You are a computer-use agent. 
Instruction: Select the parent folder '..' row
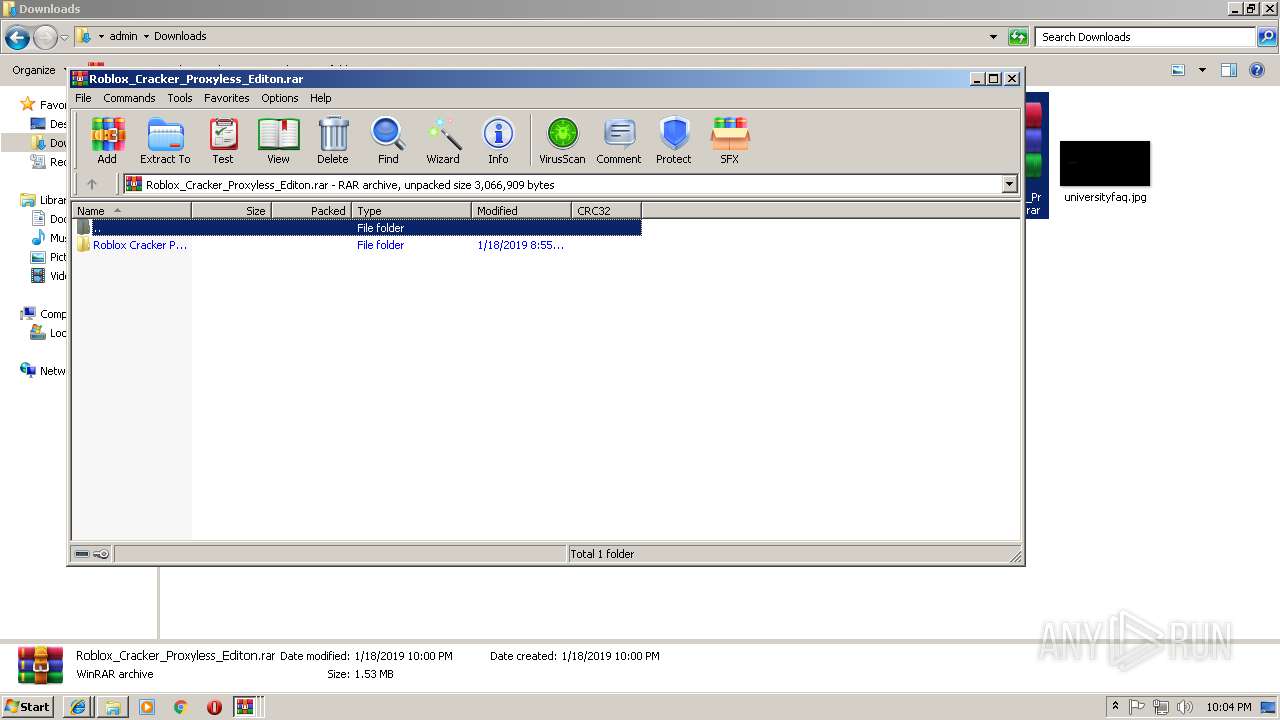(x=357, y=228)
